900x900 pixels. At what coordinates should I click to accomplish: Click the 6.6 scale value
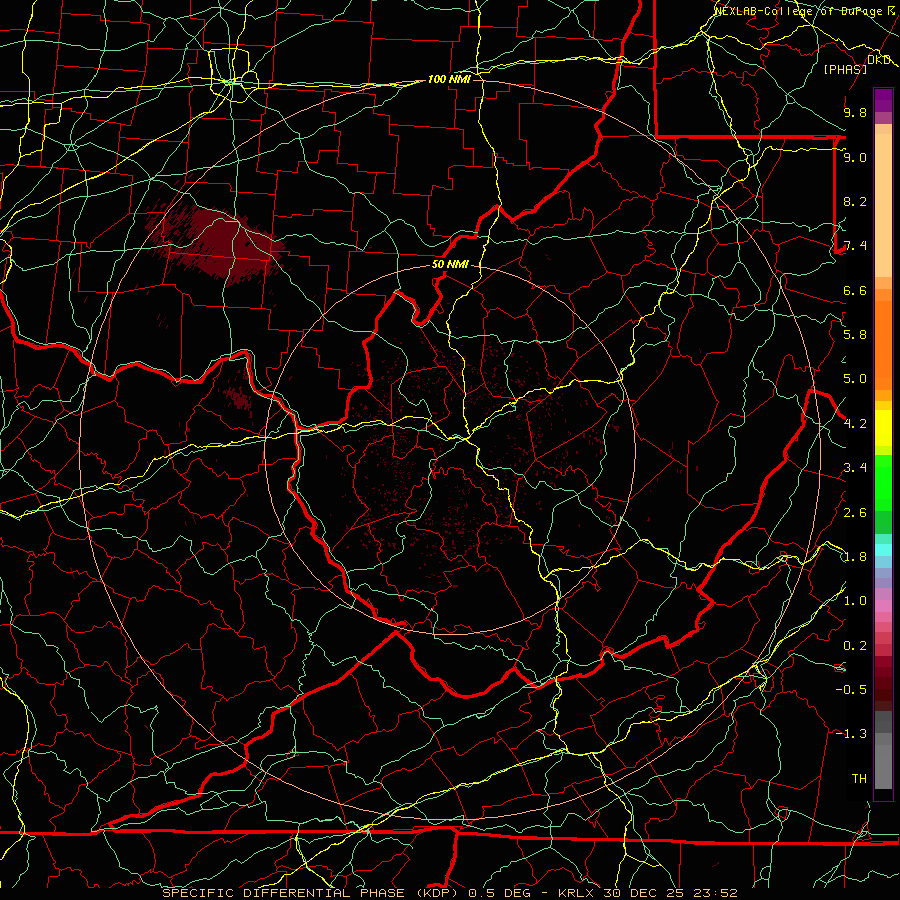click(855, 290)
